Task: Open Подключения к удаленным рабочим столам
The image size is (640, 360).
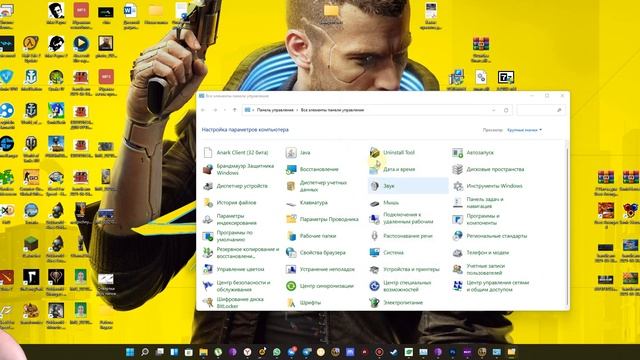Action: click(x=402, y=218)
